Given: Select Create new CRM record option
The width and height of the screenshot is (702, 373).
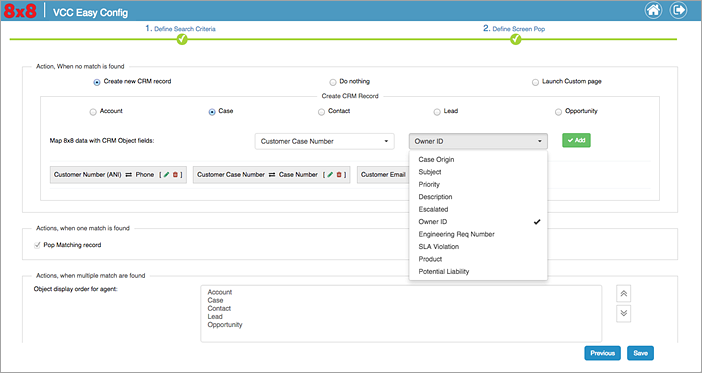Looking at the screenshot, I should coord(97,82).
